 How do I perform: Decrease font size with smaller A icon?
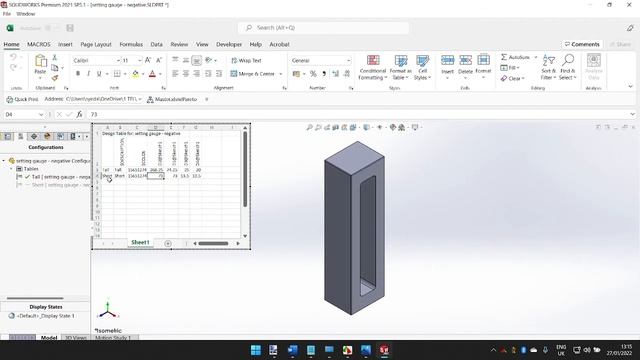159,60
